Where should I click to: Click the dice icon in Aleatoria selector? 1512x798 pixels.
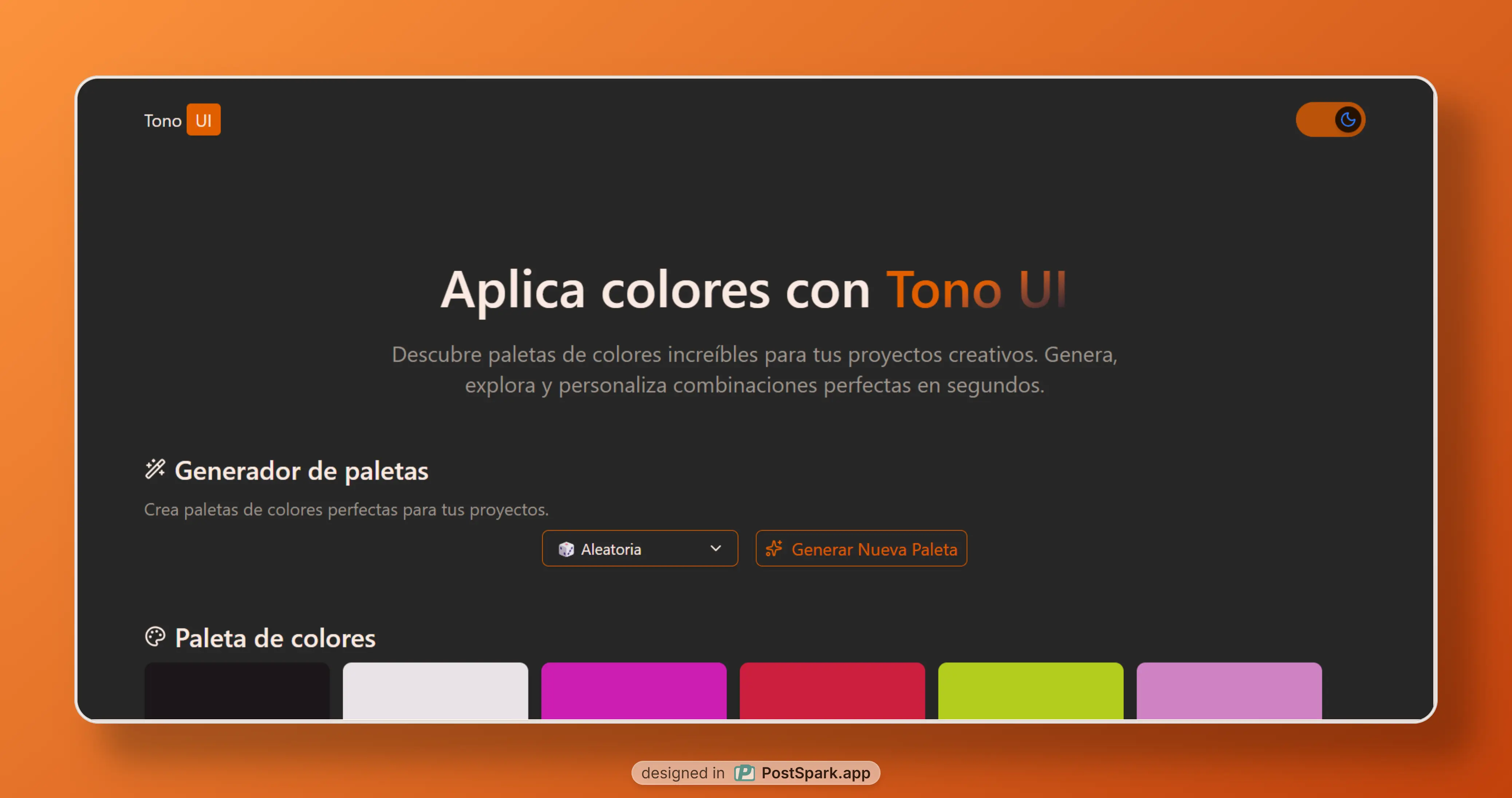566,549
